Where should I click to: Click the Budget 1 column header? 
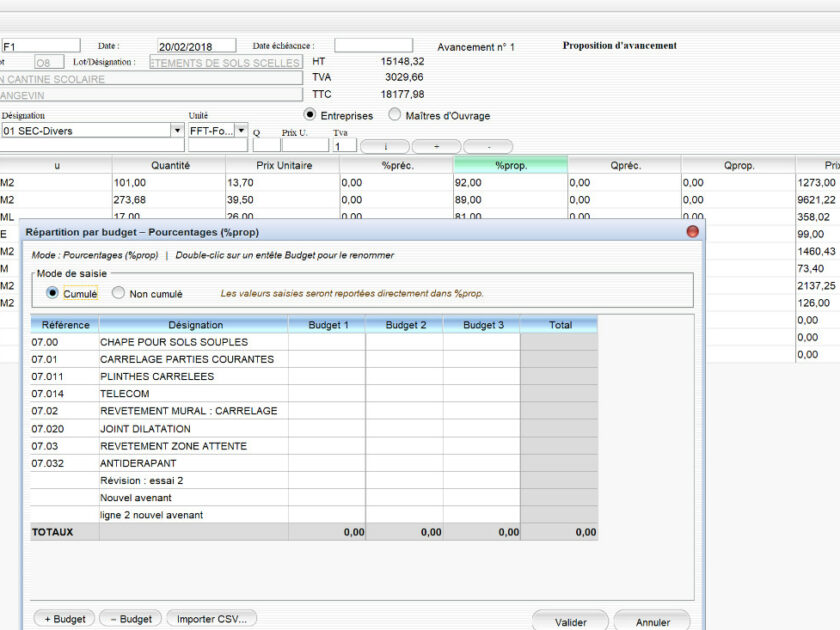(x=328, y=325)
